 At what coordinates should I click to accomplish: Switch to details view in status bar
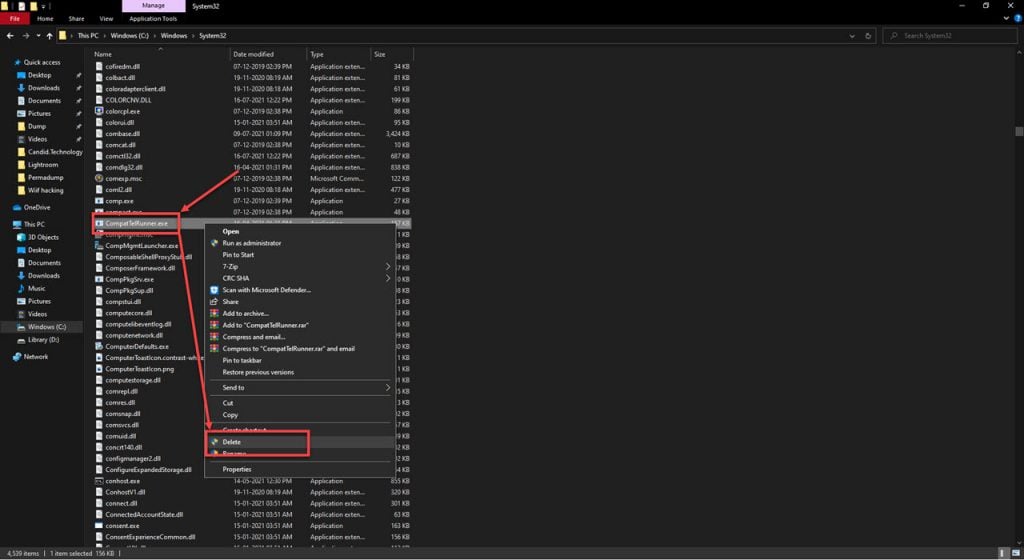[1004, 553]
